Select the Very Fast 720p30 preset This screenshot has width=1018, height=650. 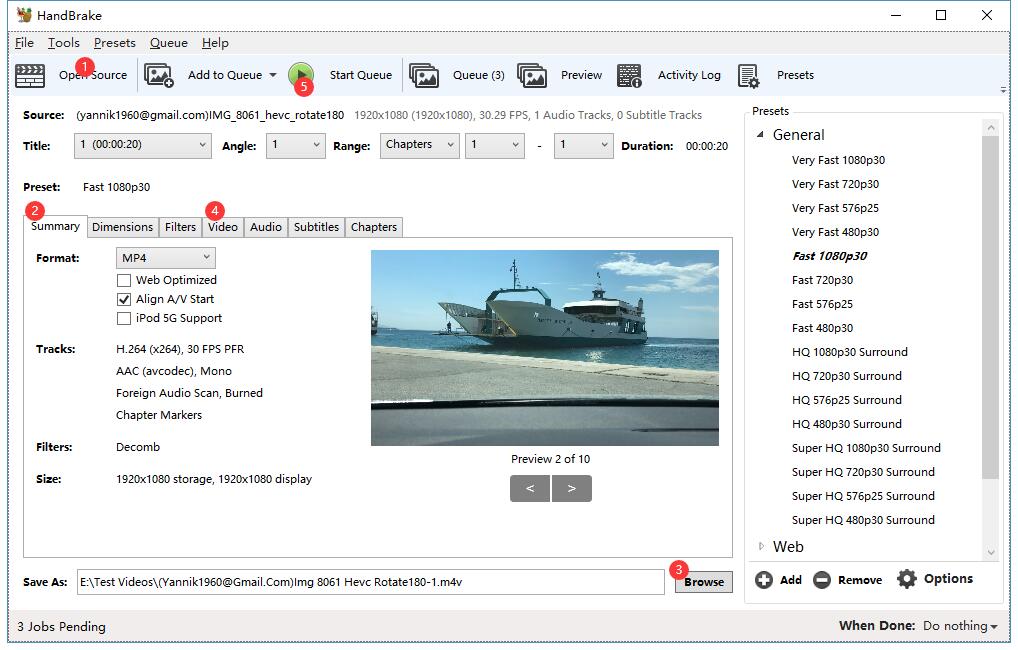click(x=836, y=184)
